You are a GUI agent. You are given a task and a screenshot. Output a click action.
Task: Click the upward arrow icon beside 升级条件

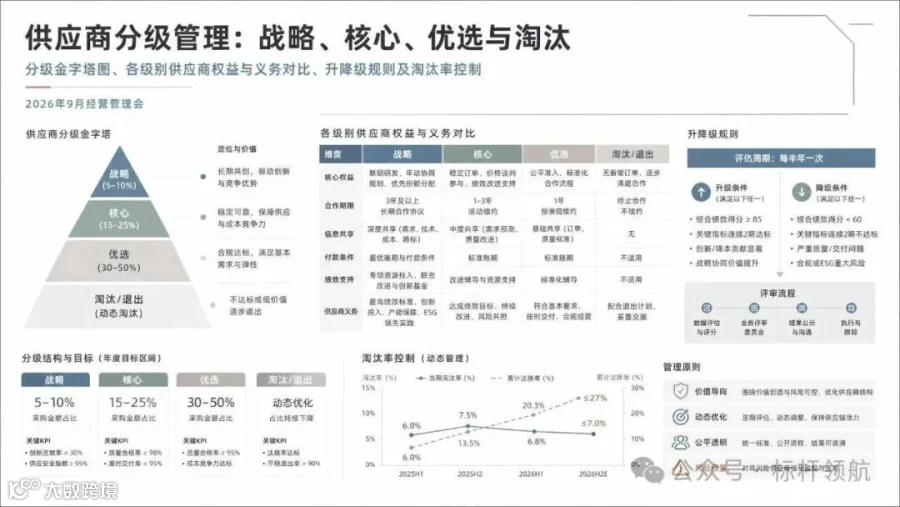pos(701,192)
